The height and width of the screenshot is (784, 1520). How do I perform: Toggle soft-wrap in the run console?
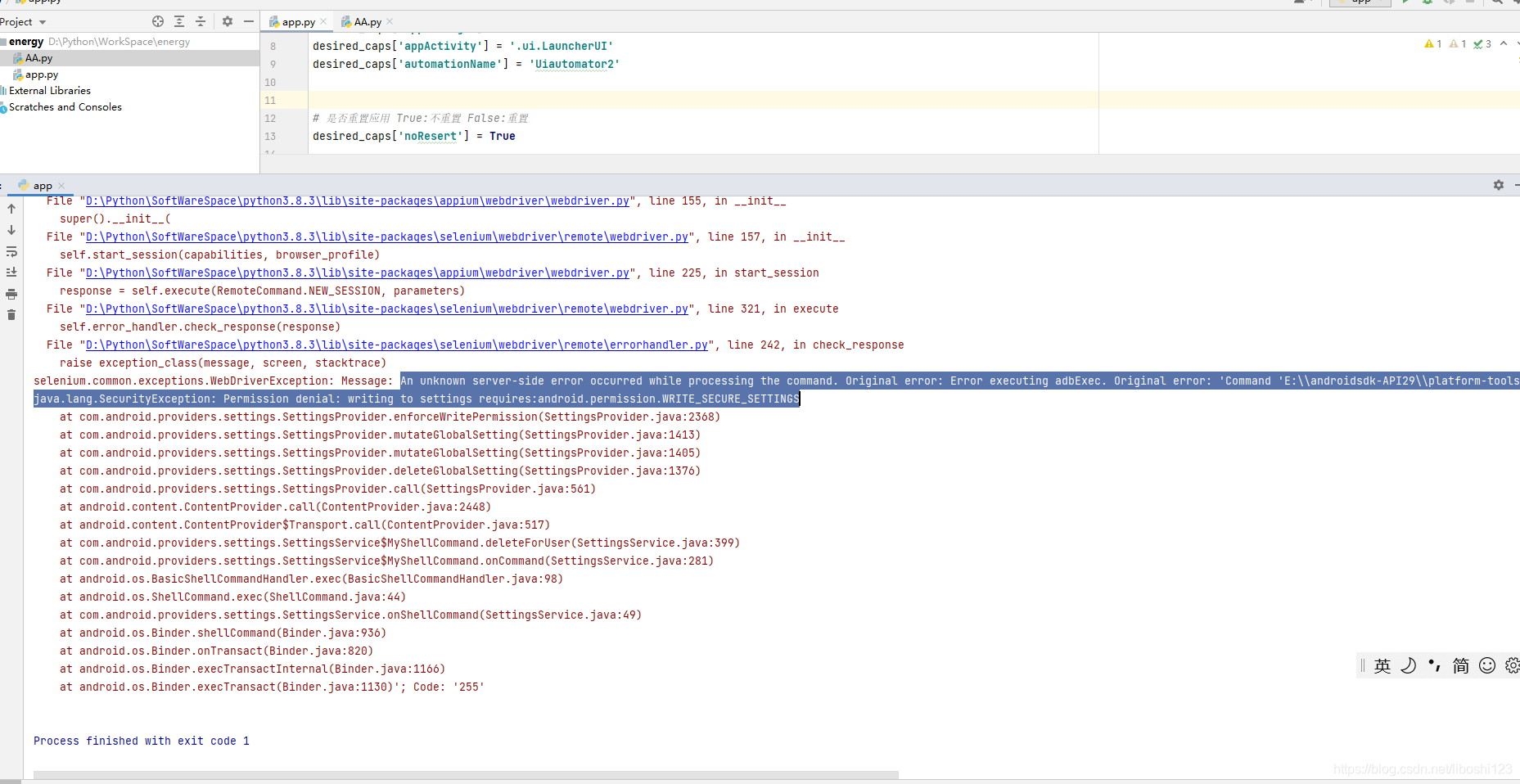(11, 251)
